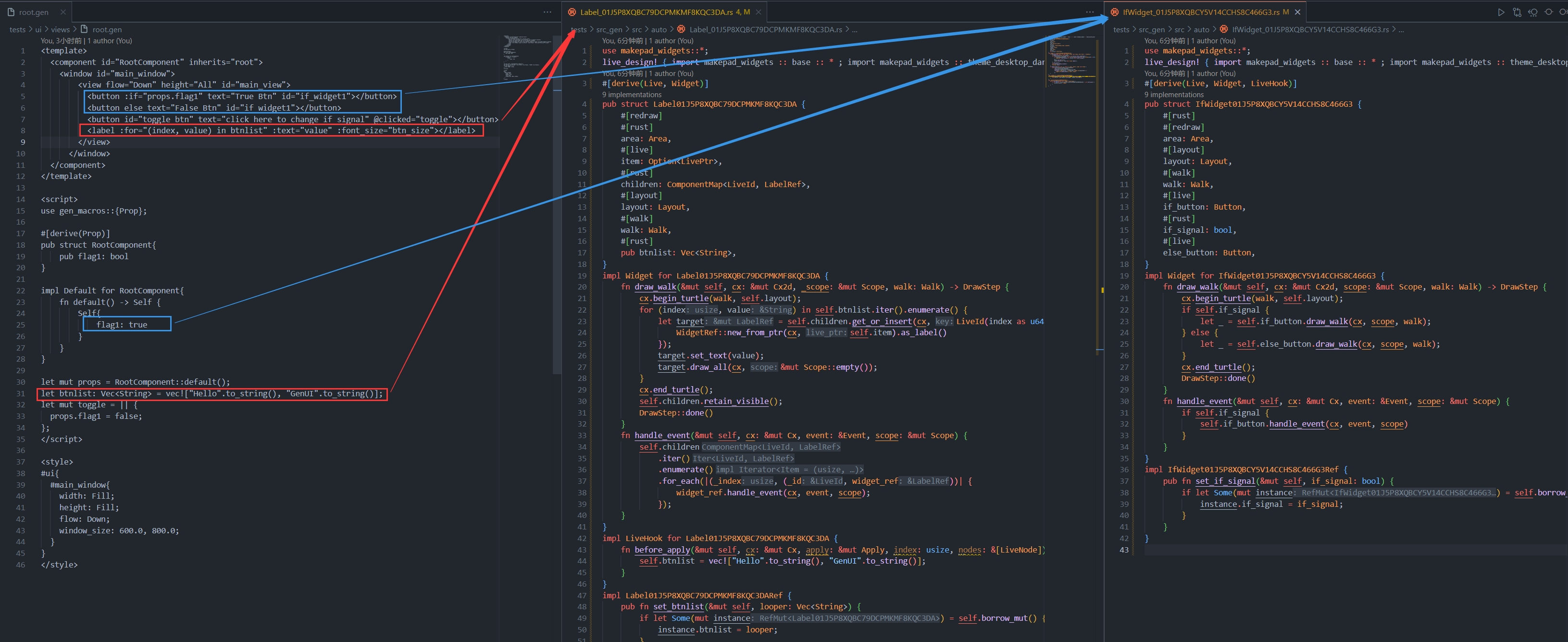The image size is (1568, 642).
Task: Click blame info 'You, 3小时前' in root.gen
Action: [x=87, y=41]
